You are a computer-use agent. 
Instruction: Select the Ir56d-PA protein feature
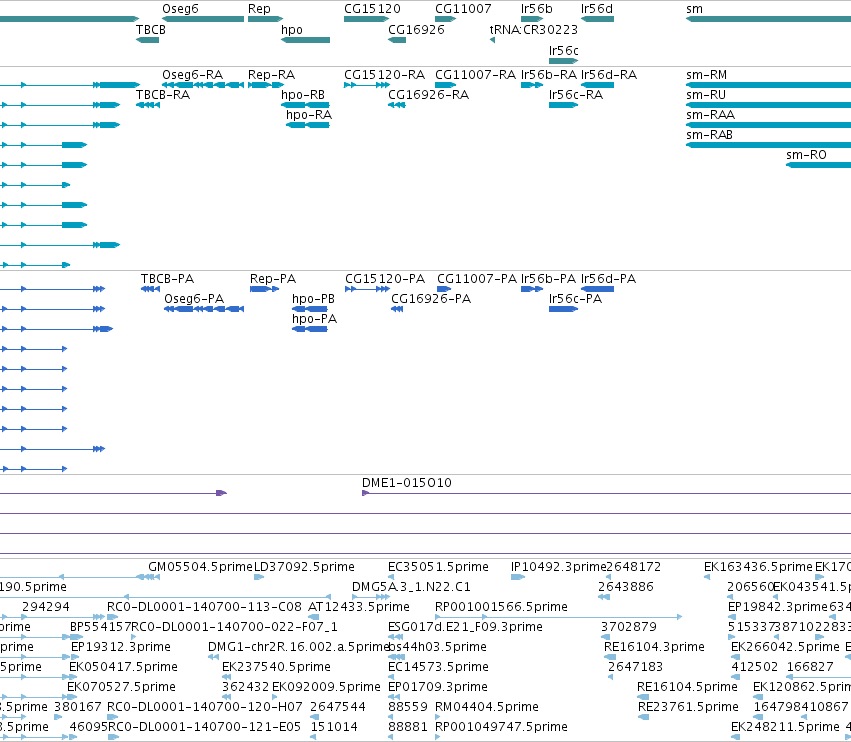click(598, 289)
